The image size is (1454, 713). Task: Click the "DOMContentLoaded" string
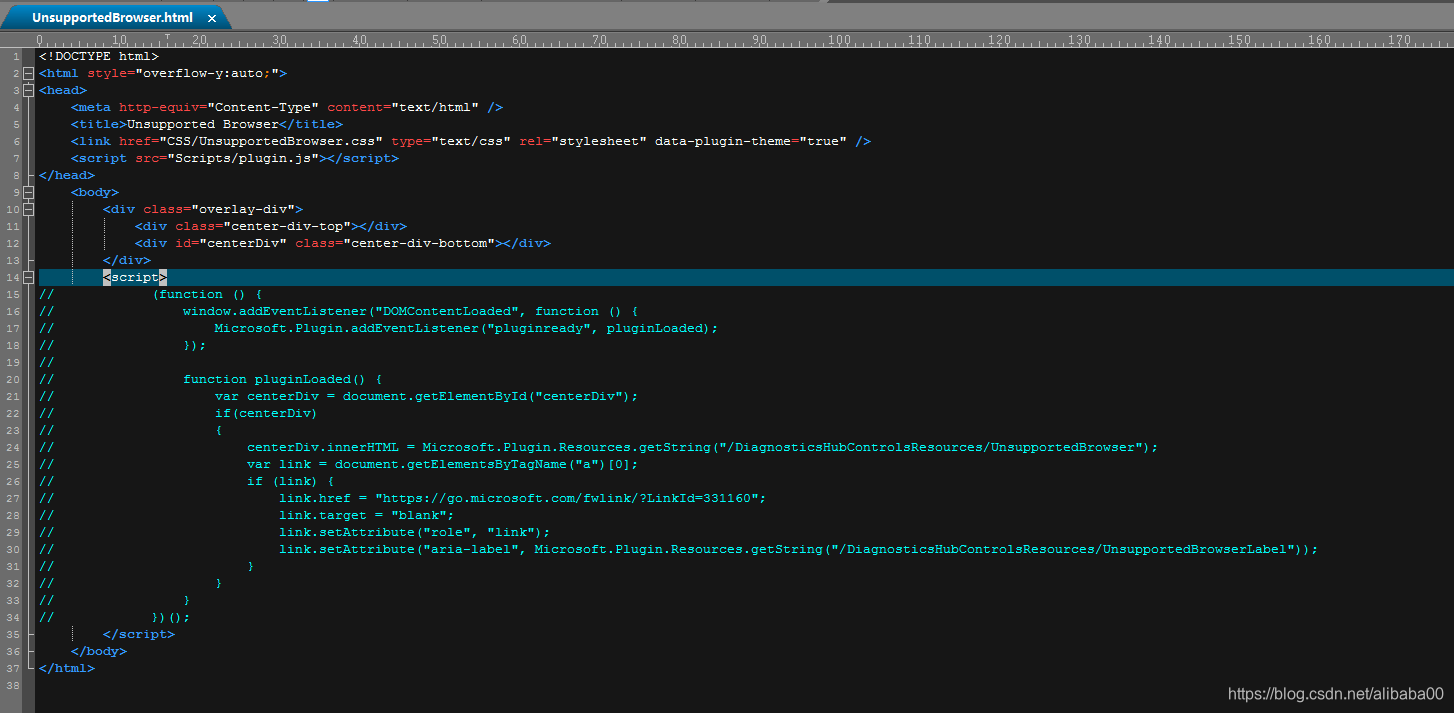(x=447, y=311)
